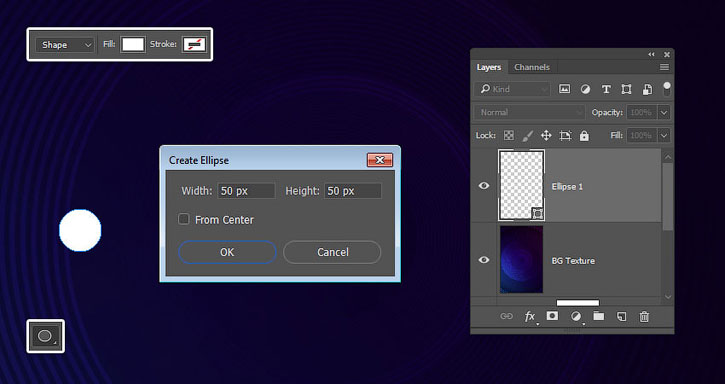Cancel the Create Ellipse dialog
The height and width of the screenshot is (384, 725).
click(332, 252)
